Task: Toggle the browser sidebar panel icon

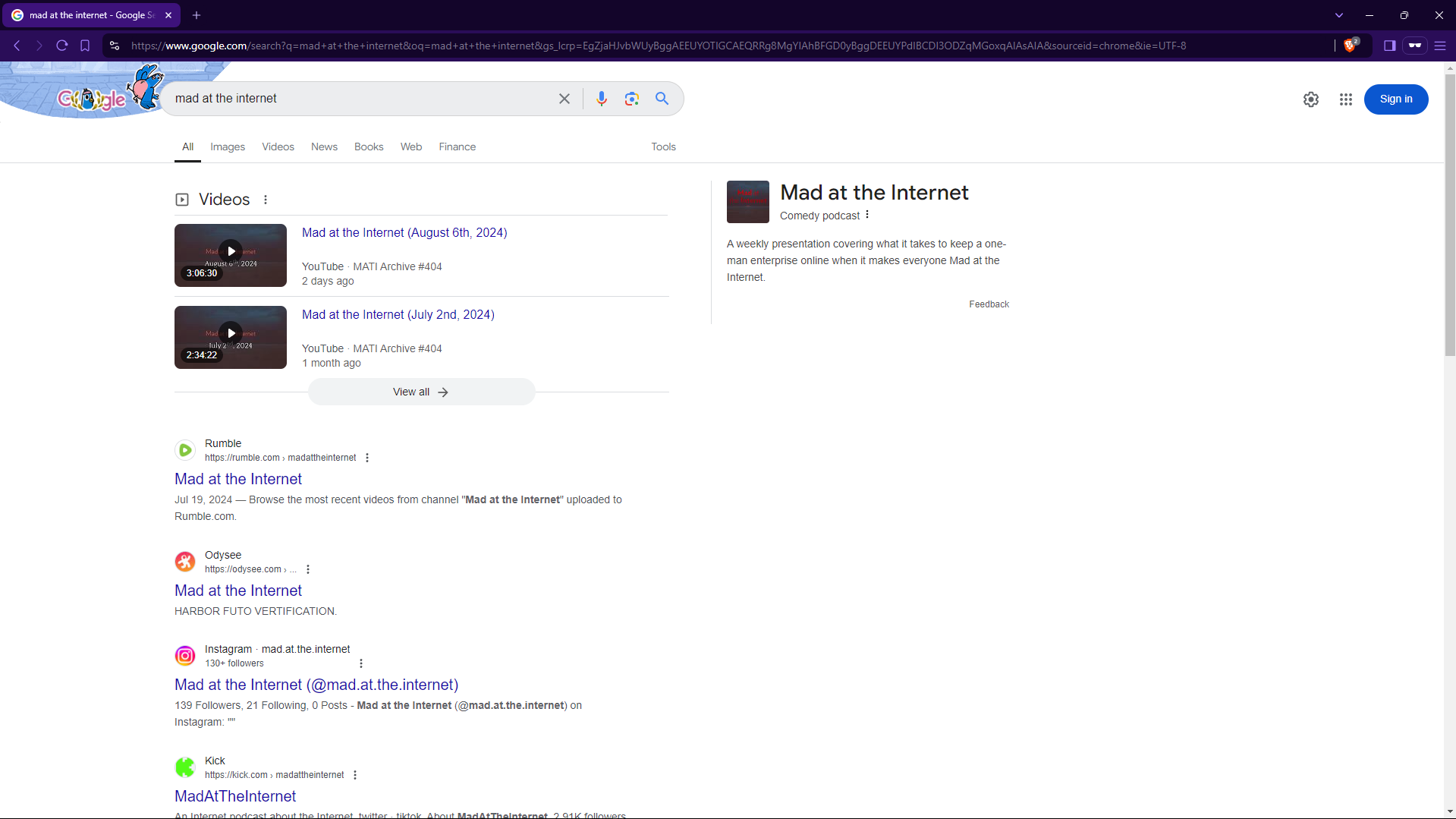Action: point(1390,46)
